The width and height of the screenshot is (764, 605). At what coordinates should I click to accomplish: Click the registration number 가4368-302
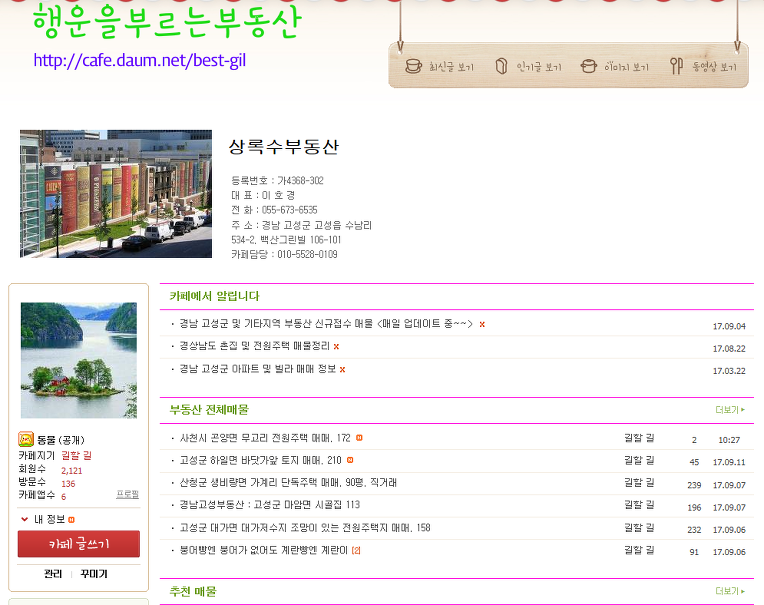(x=300, y=181)
